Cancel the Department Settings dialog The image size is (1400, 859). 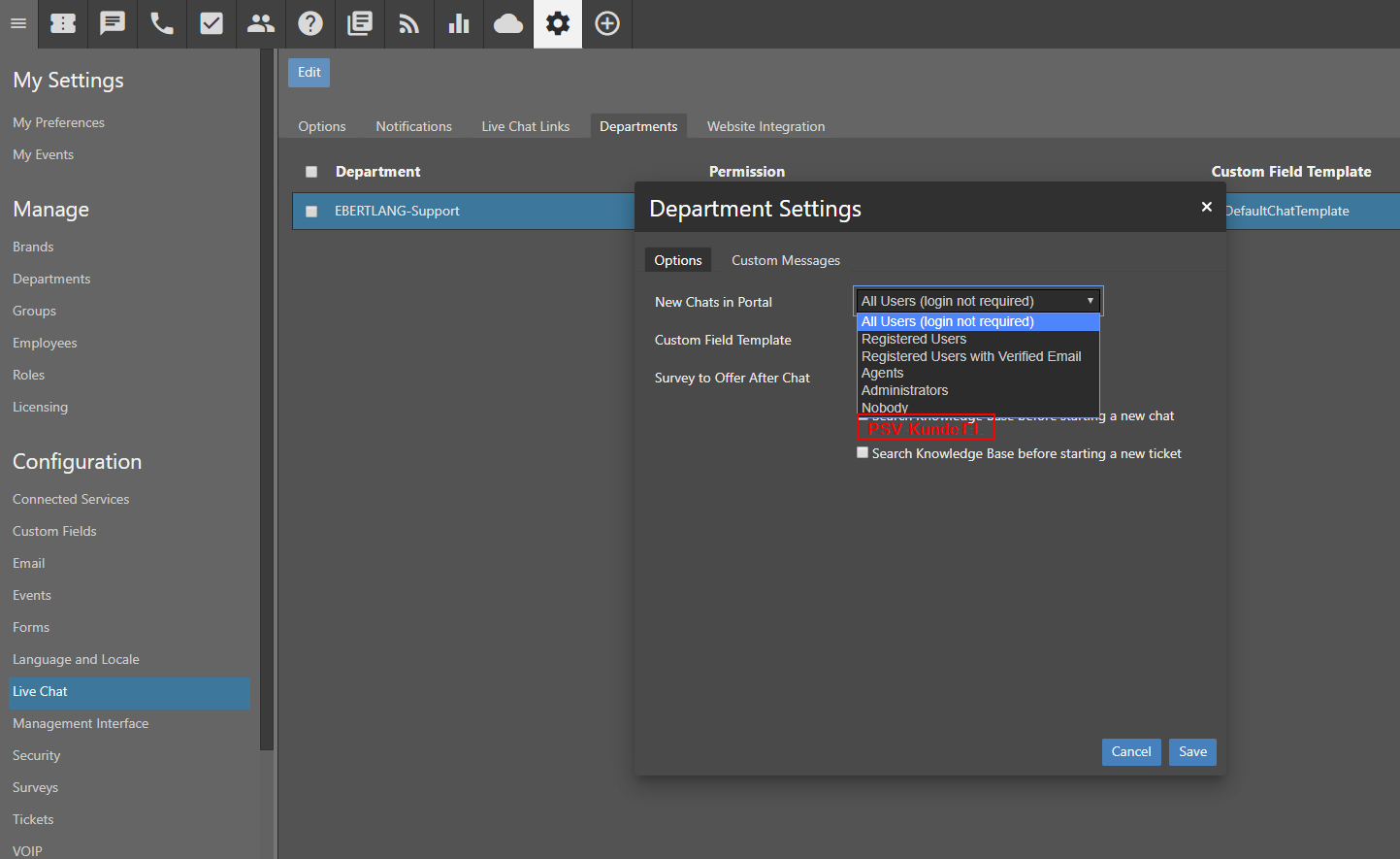pyautogui.click(x=1130, y=752)
